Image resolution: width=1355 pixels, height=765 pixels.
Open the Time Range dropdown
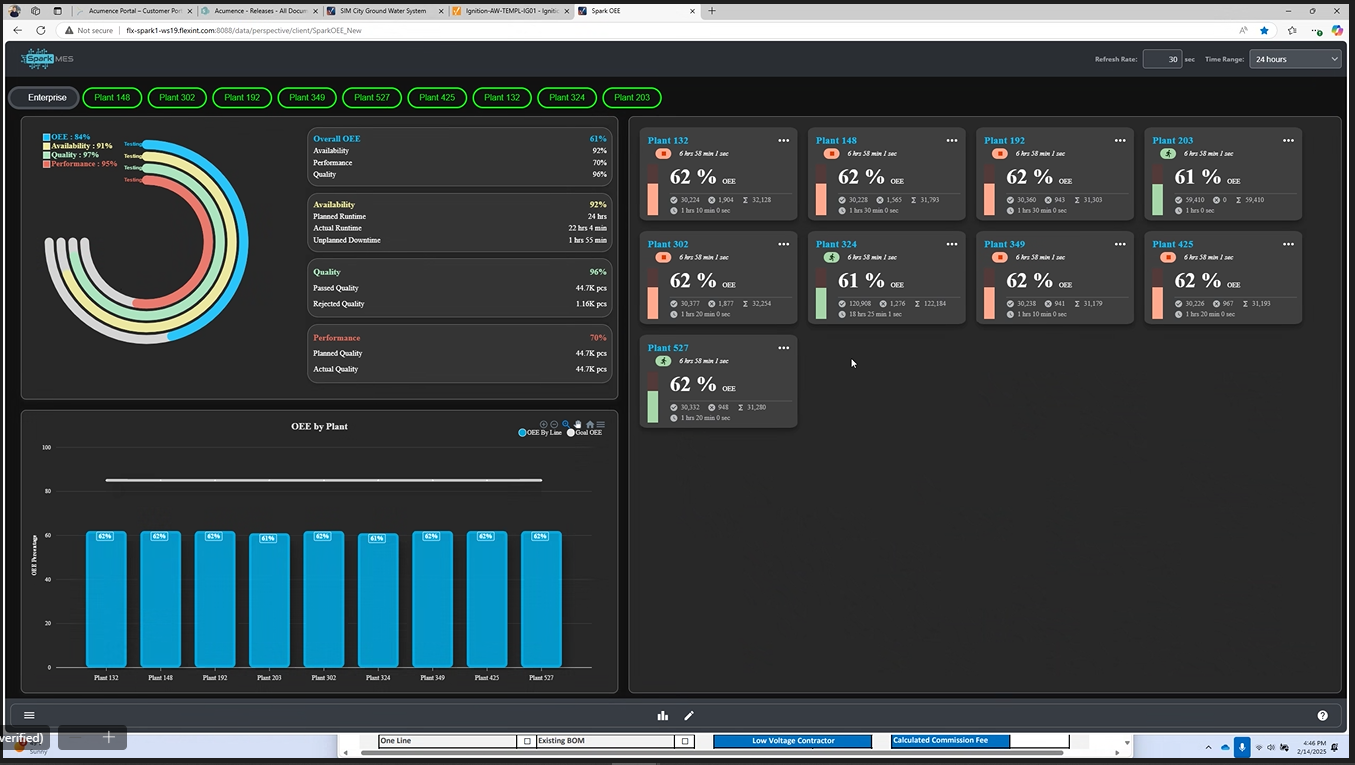[1294, 59]
